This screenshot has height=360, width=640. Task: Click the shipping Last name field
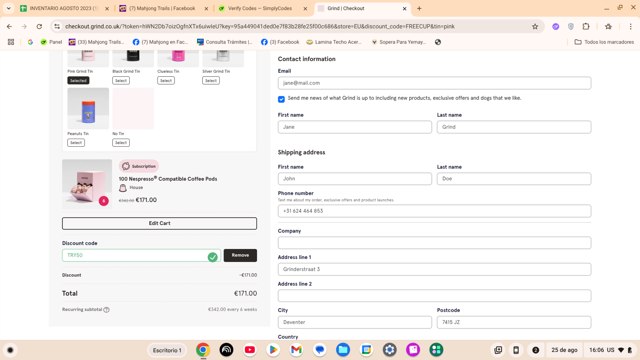pyautogui.click(x=514, y=179)
